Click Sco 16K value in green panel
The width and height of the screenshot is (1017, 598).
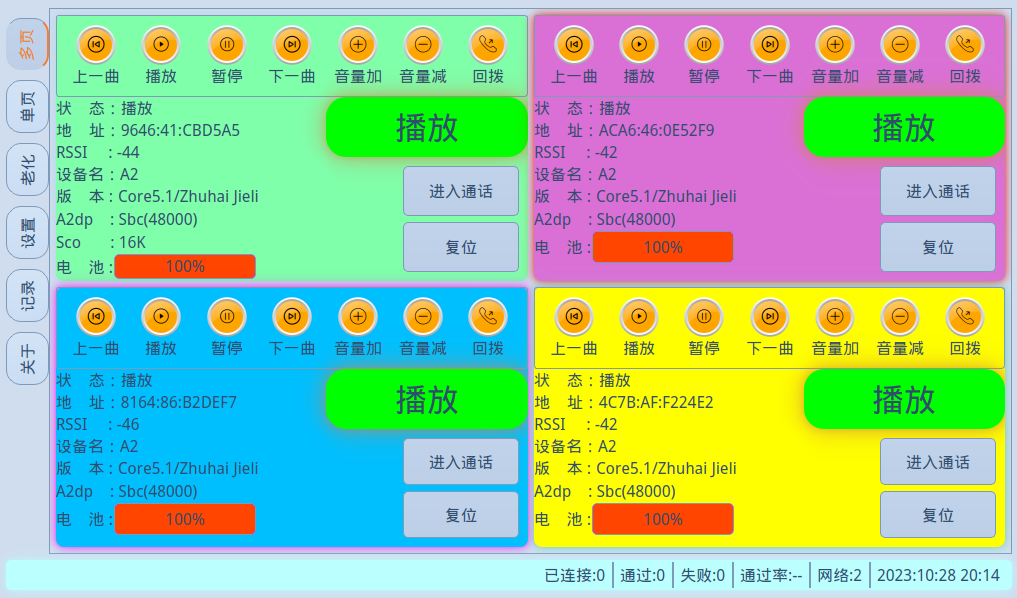[132, 243]
